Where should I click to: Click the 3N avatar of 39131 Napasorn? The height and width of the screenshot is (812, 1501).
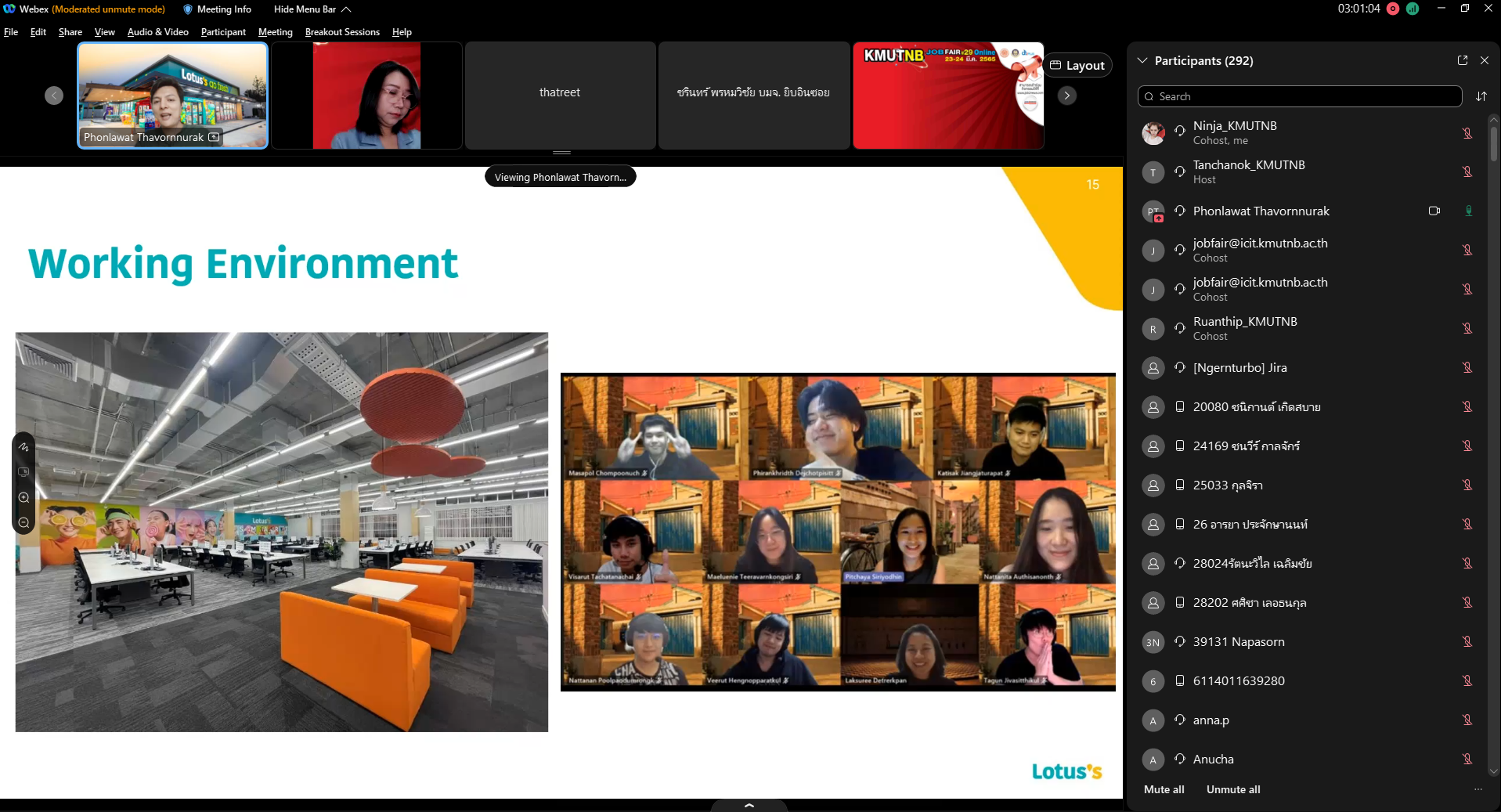click(1153, 642)
